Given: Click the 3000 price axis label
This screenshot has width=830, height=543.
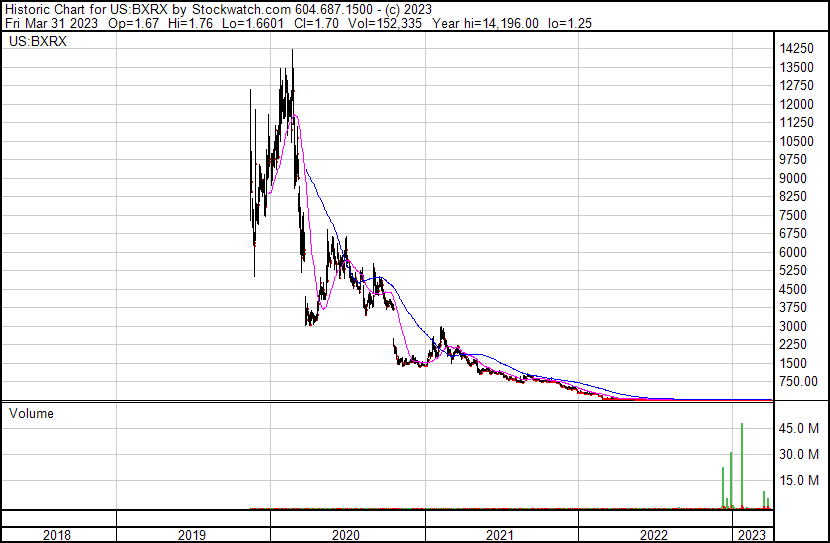Looking at the screenshot, I should tap(793, 326).
